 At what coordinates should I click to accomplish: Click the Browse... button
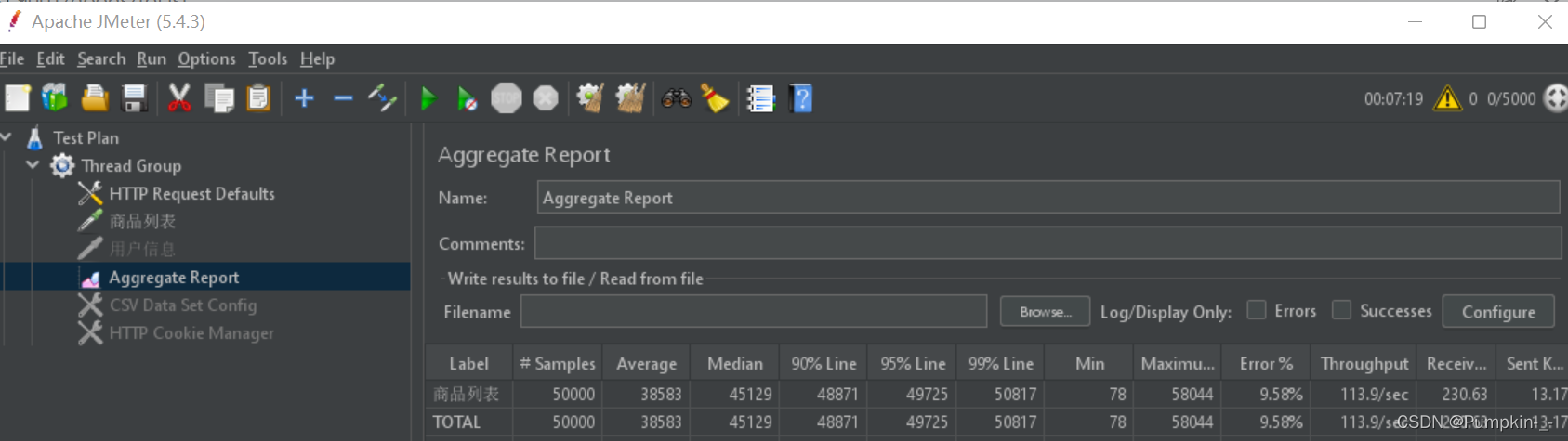point(1045,312)
